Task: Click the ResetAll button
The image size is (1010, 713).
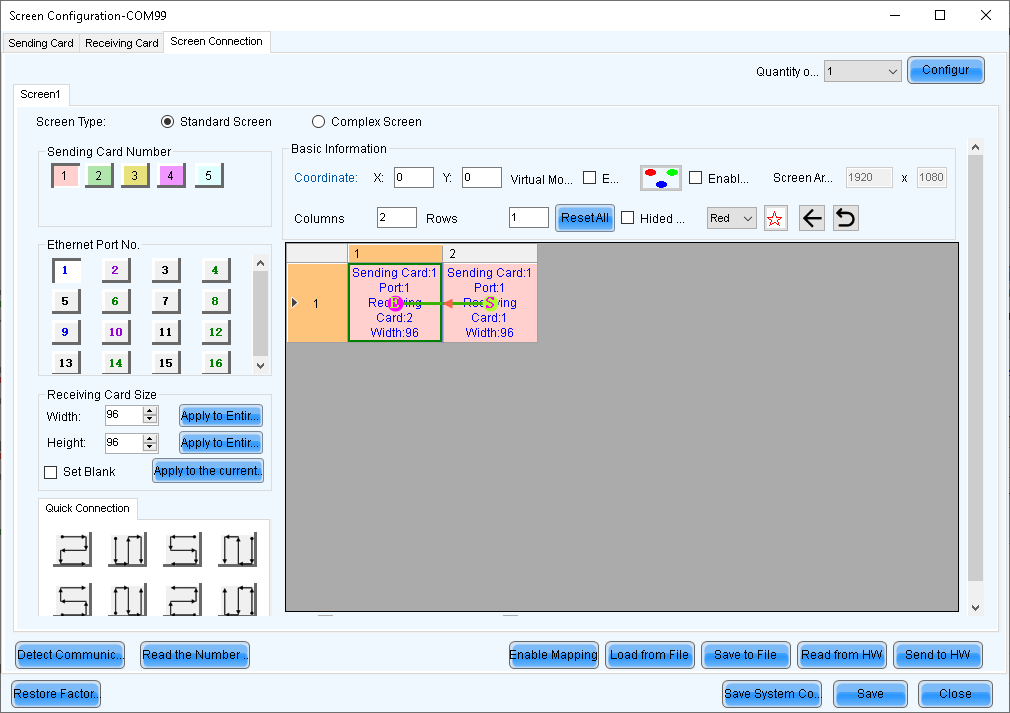Action: click(584, 217)
